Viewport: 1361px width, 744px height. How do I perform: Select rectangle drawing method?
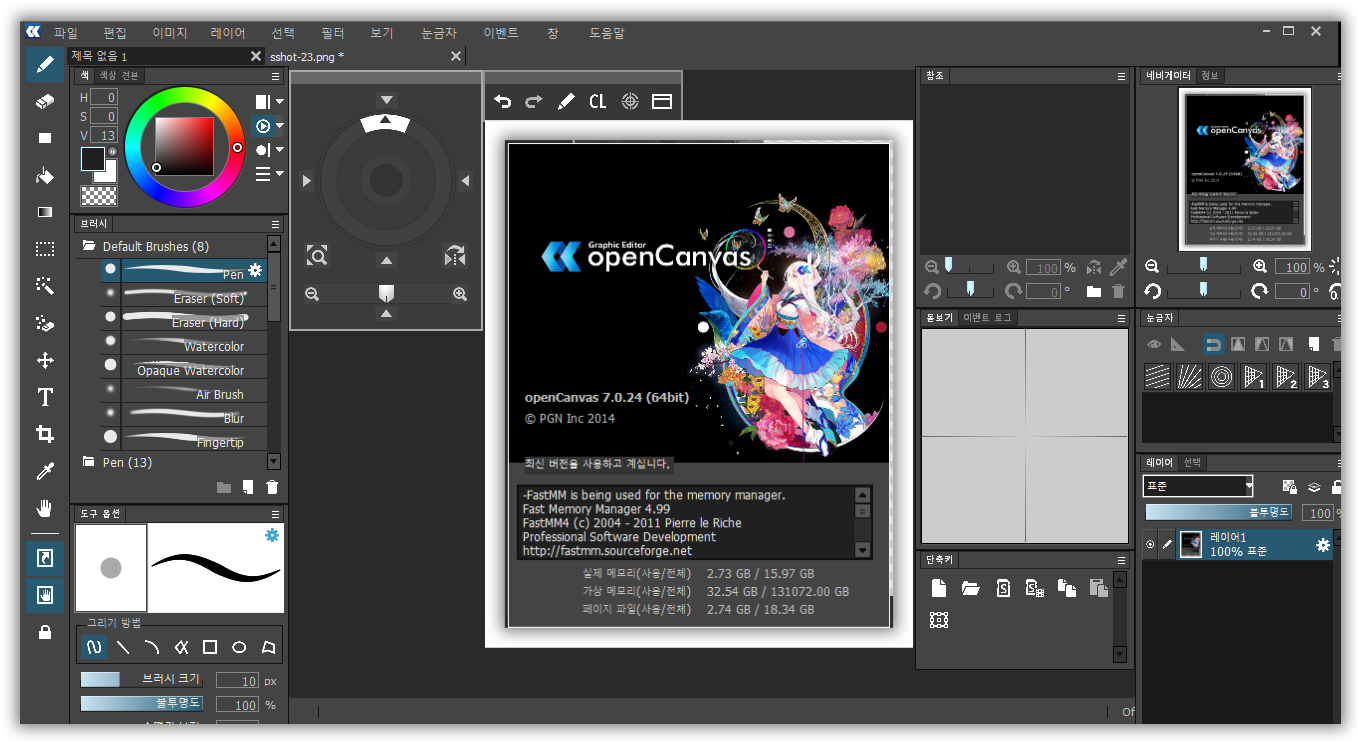(210, 647)
